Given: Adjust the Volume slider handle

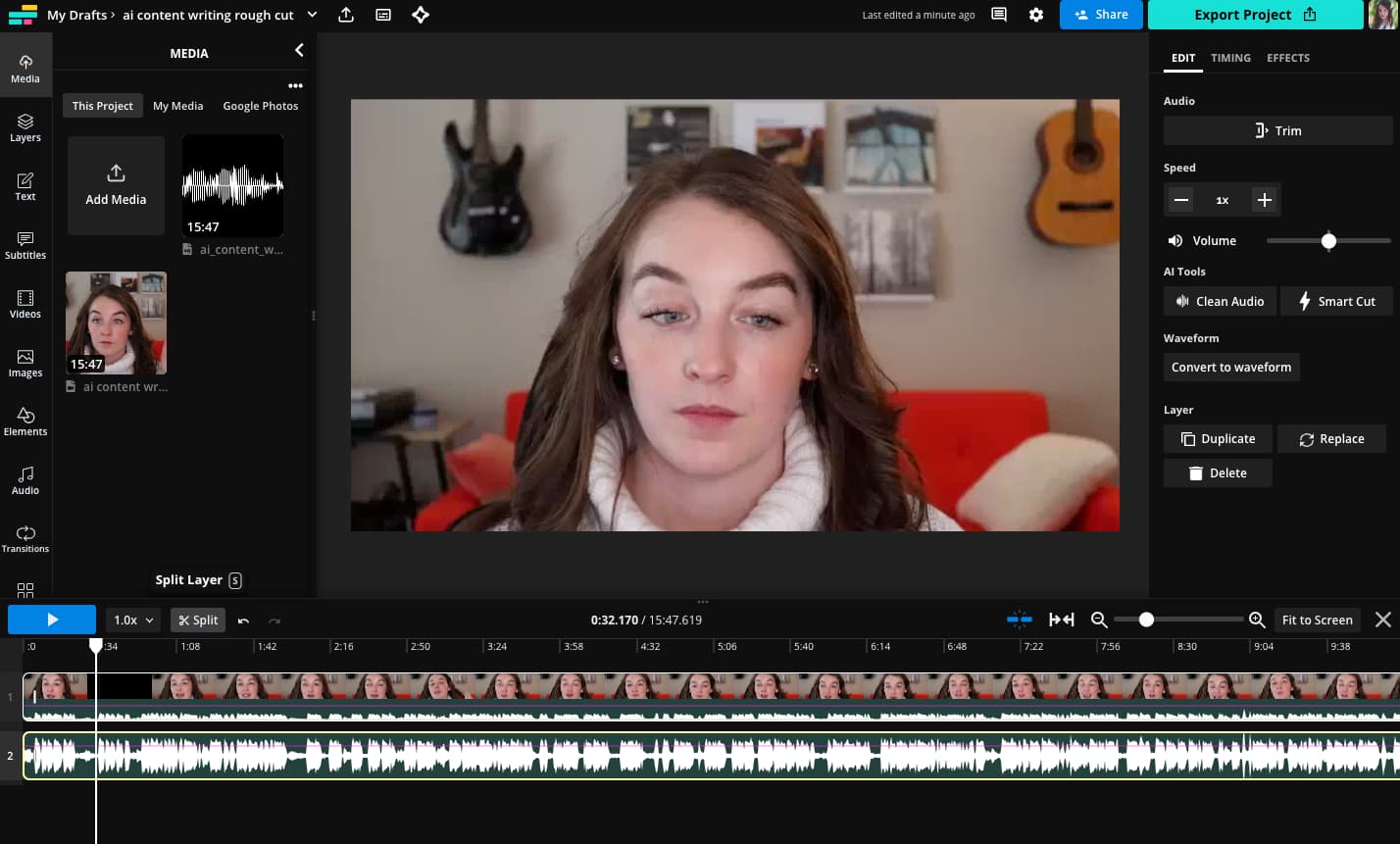Looking at the screenshot, I should click(1328, 241).
